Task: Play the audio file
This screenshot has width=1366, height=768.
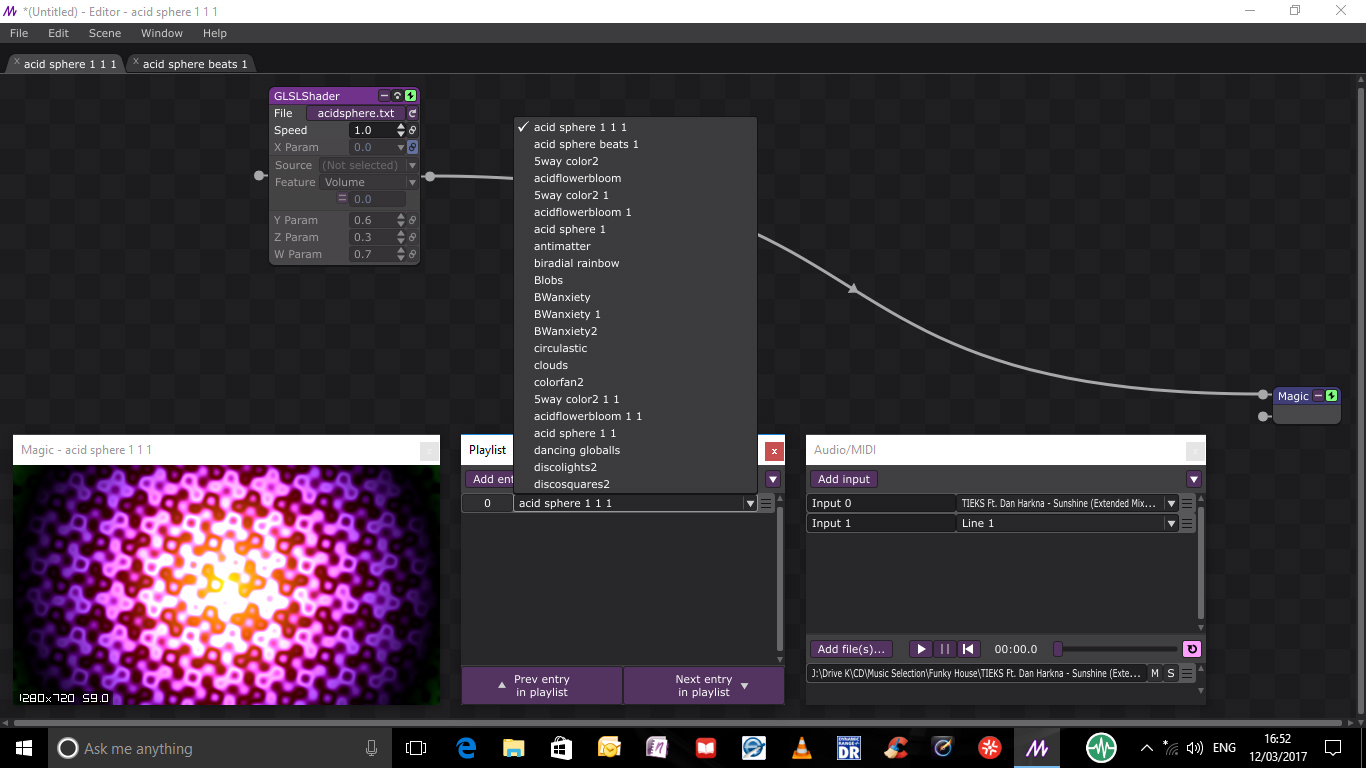Action: pyautogui.click(x=922, y=649)
